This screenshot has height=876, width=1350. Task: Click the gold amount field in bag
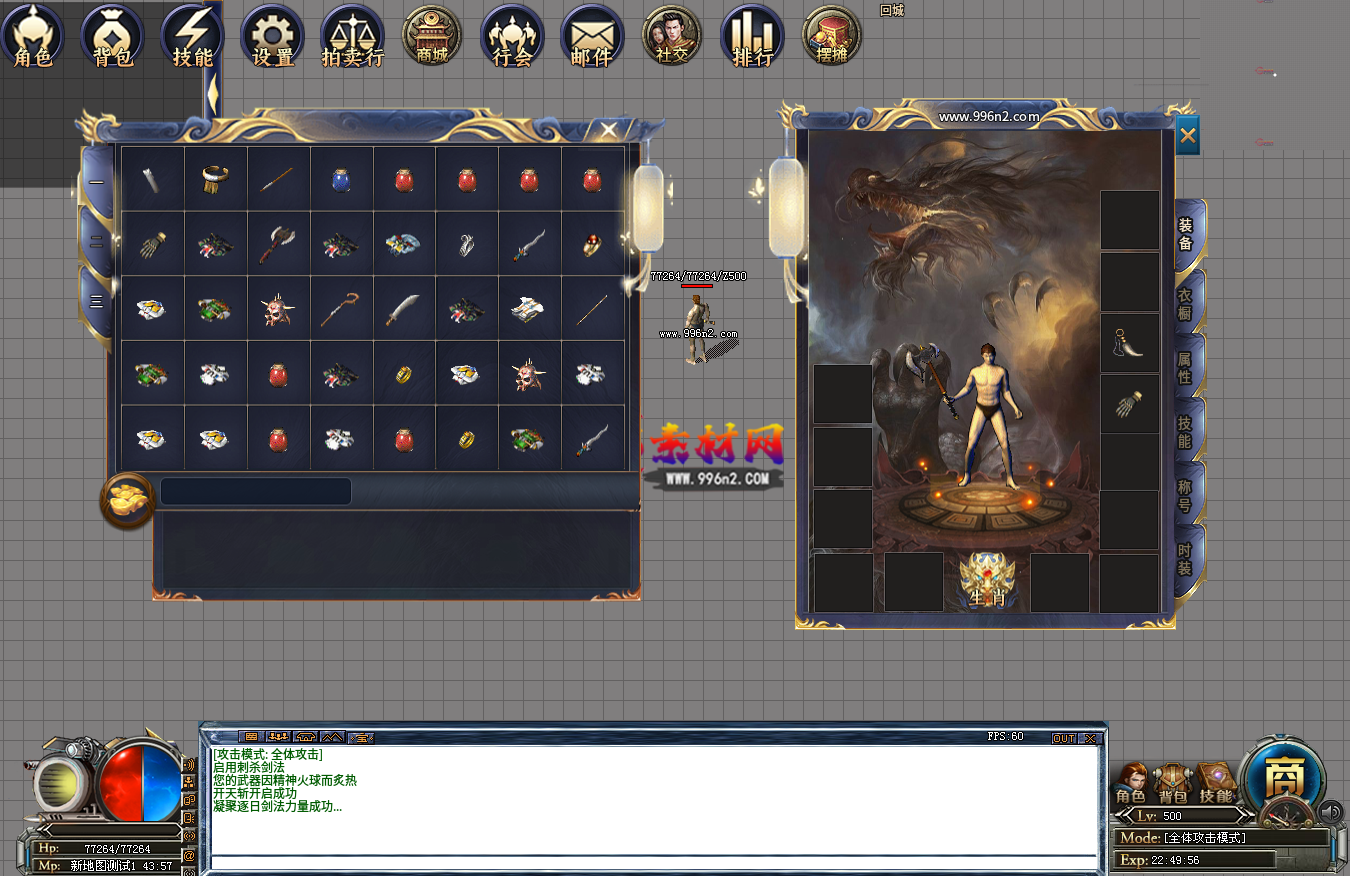255,491
